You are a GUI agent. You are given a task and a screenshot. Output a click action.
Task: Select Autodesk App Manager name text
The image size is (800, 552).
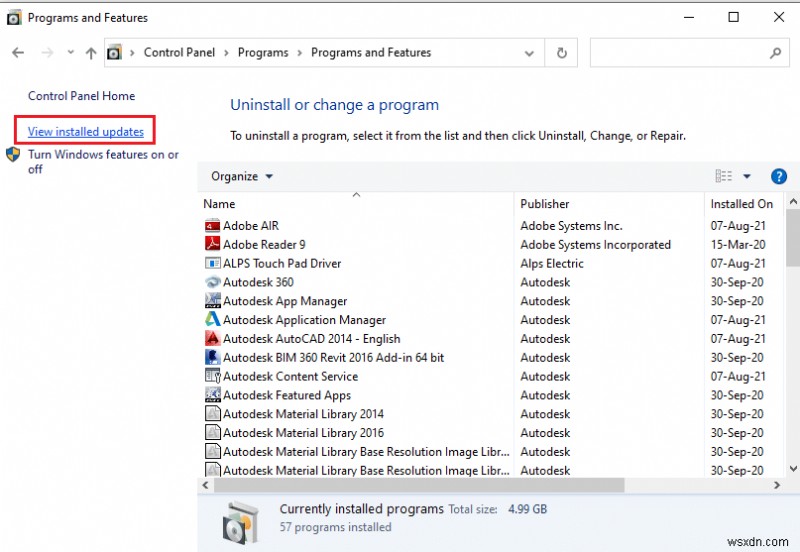(285, 301)
